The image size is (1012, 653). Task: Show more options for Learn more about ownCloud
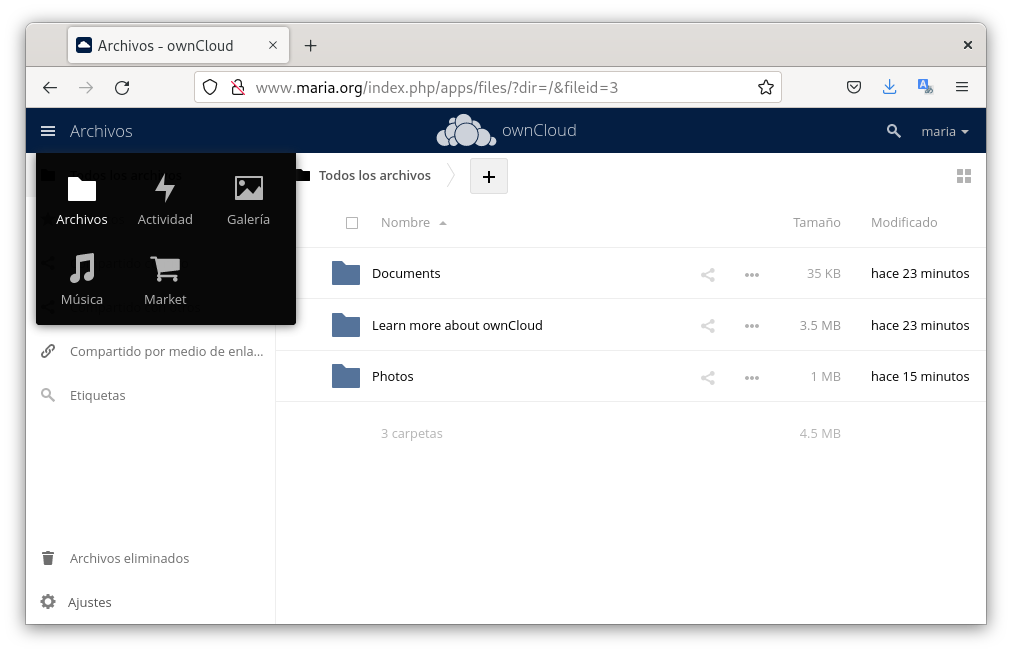(752, 326)
